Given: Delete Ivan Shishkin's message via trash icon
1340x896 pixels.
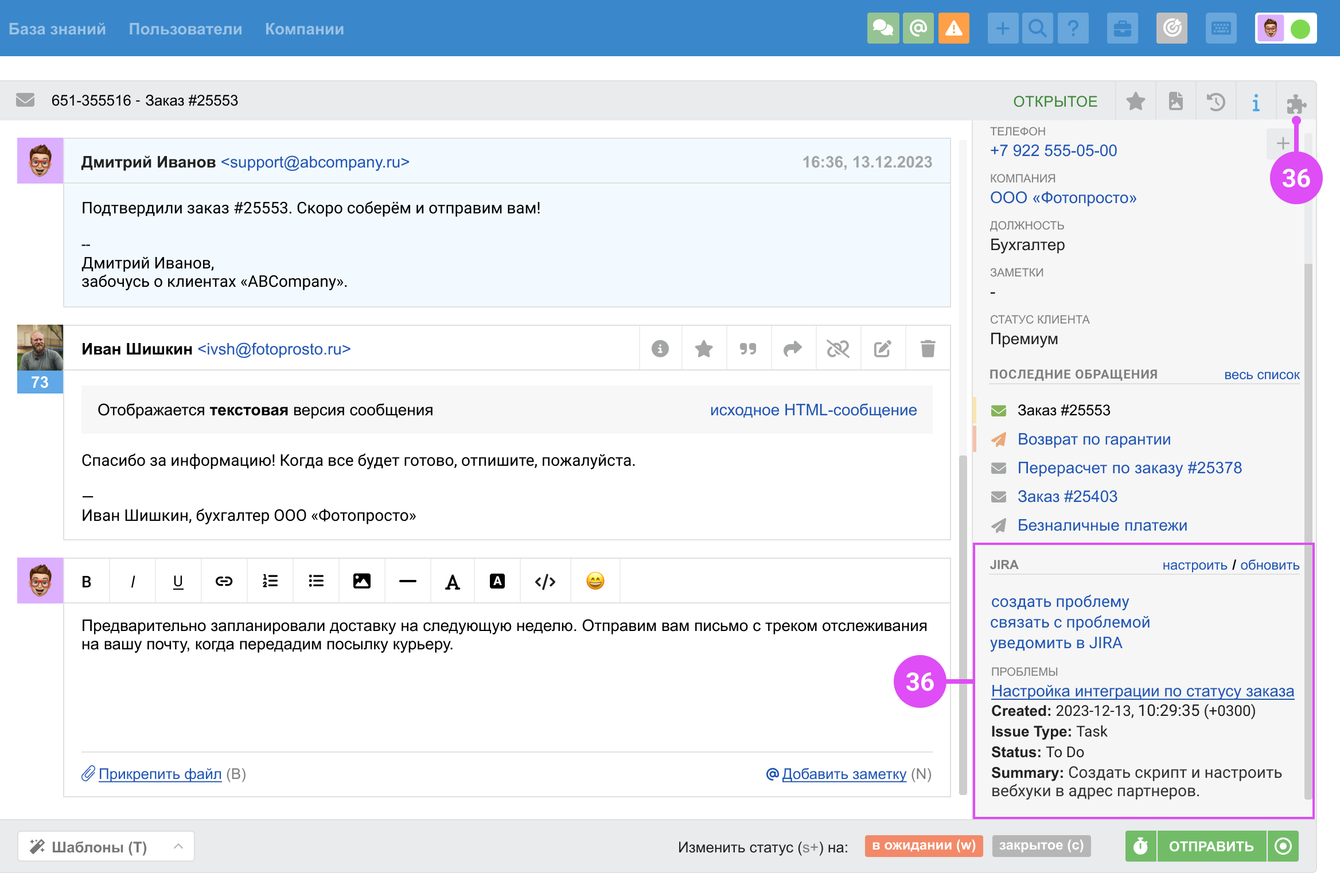Looking at the screenshot, I should [928, 349].
